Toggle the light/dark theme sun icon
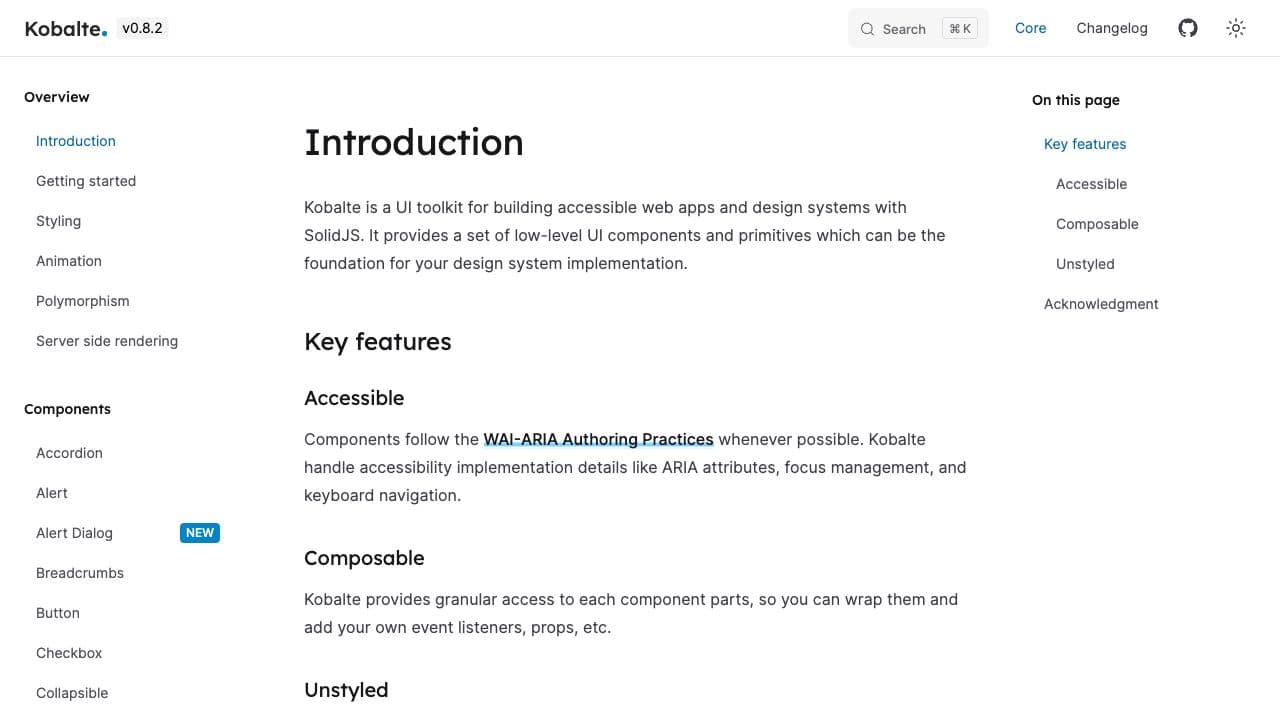 [1236, 28]
